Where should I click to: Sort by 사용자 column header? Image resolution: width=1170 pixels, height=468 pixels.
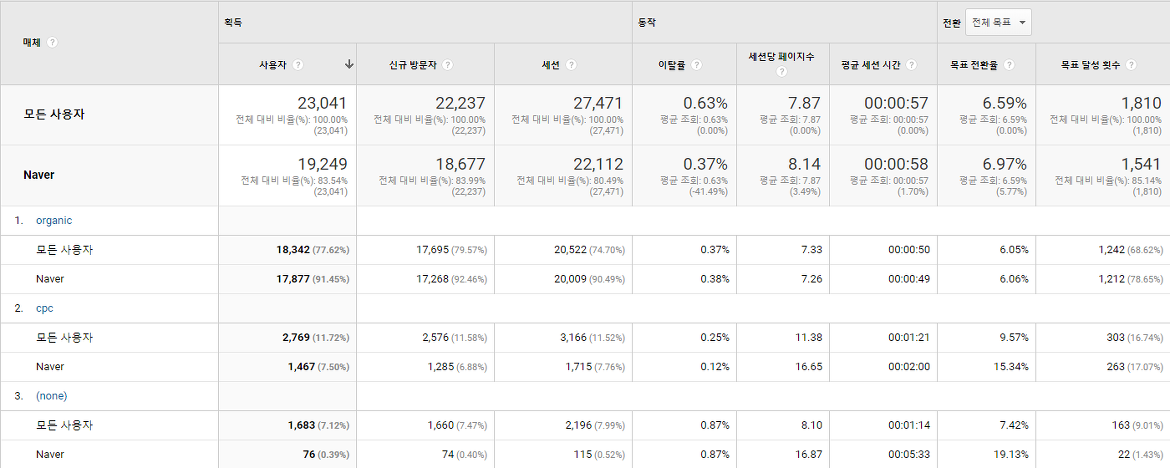click(275, 65)
